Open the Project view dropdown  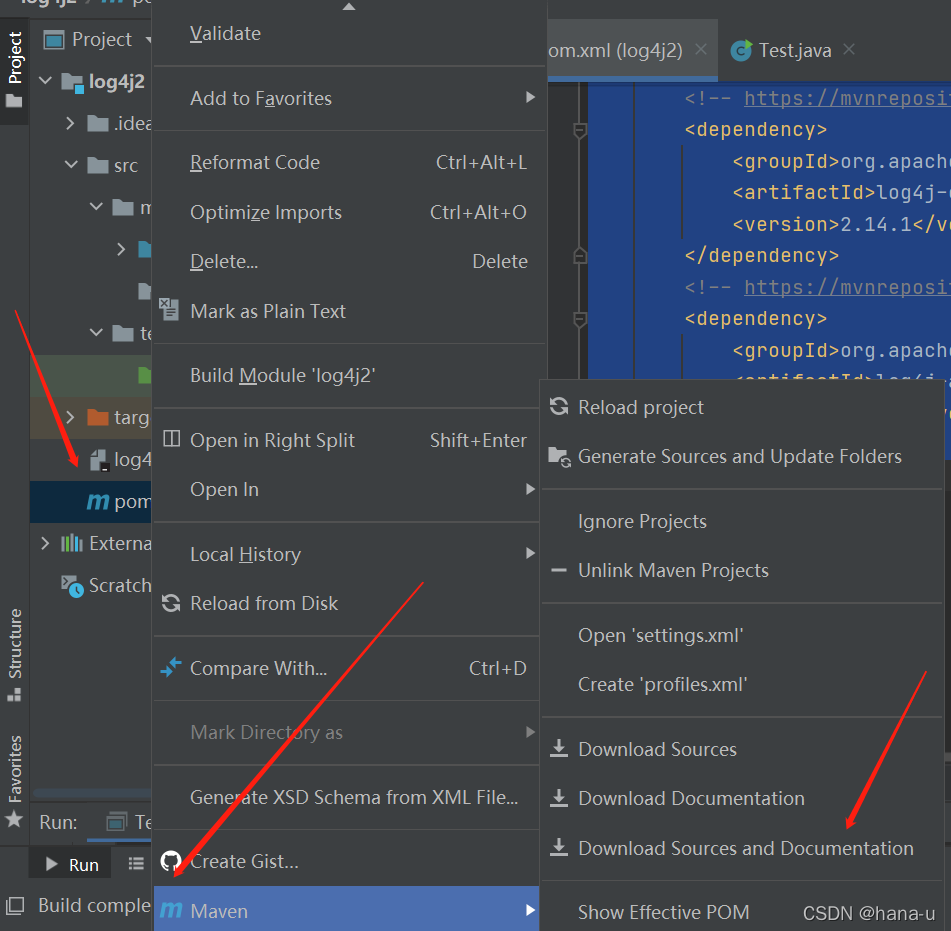tap(149, 40)
